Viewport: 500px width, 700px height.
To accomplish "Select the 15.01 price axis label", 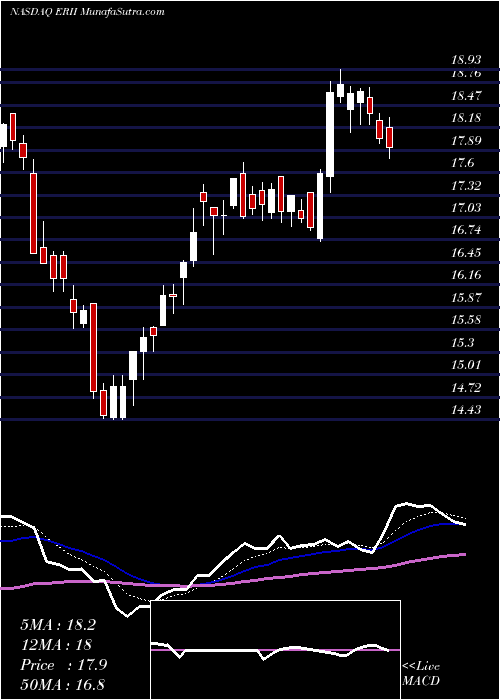I will [466, 365].
